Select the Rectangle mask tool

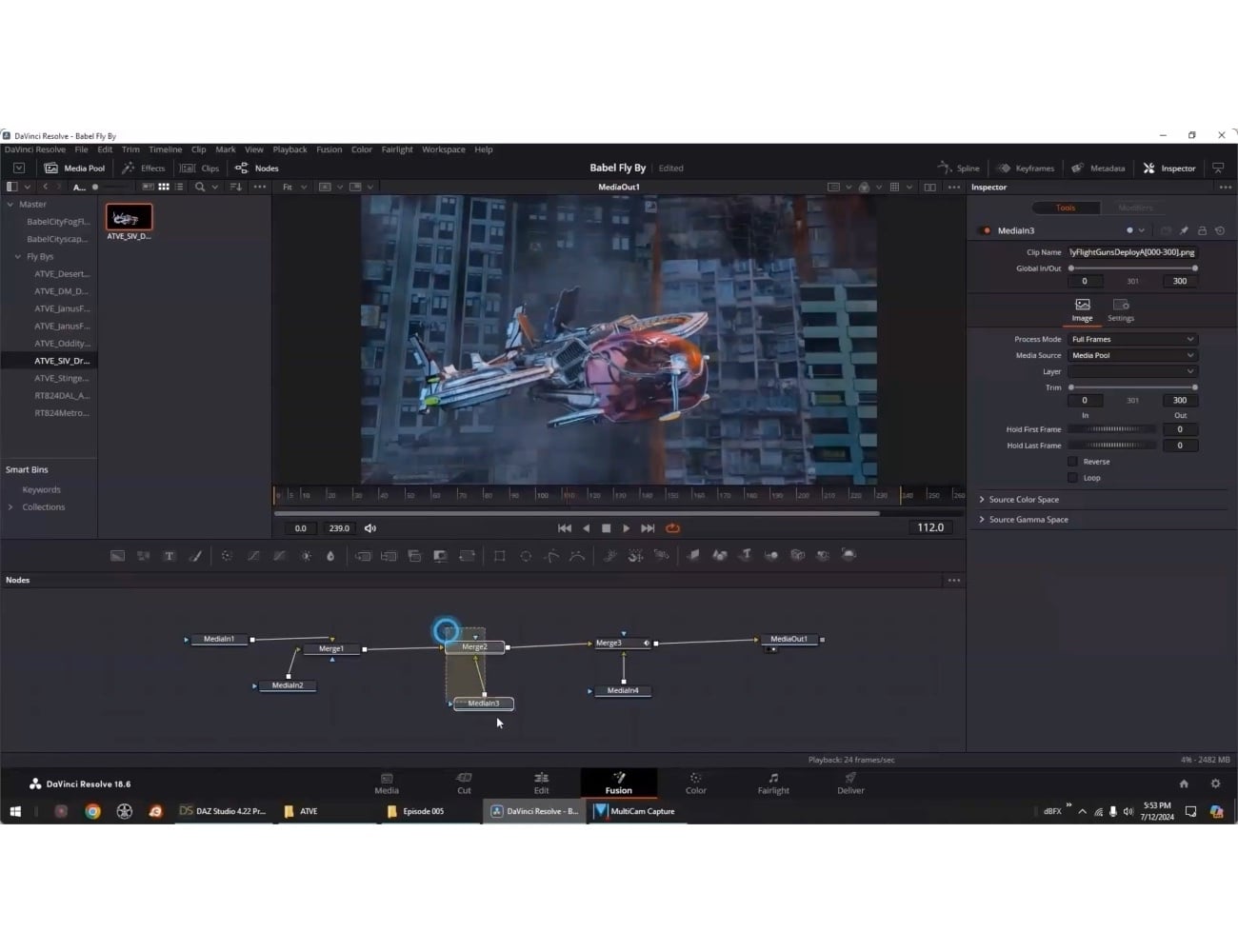499,556
